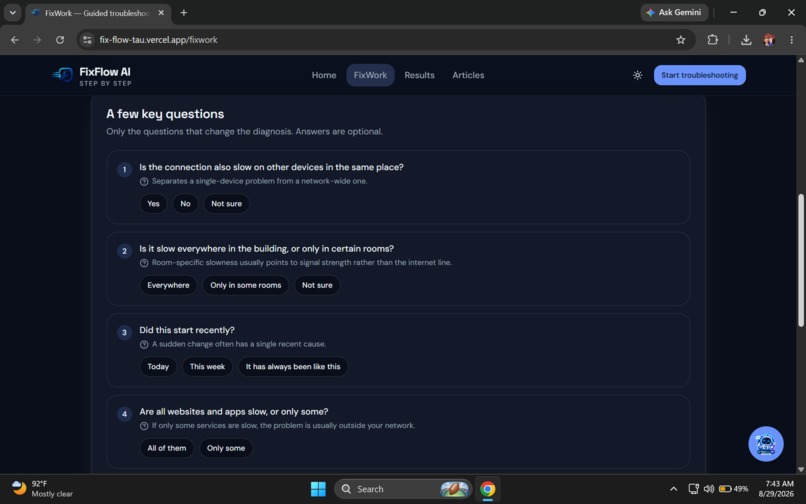The height and width of the screenshot is (504, 806).
Task: Select This week option
Action: [x=207, y=367]
